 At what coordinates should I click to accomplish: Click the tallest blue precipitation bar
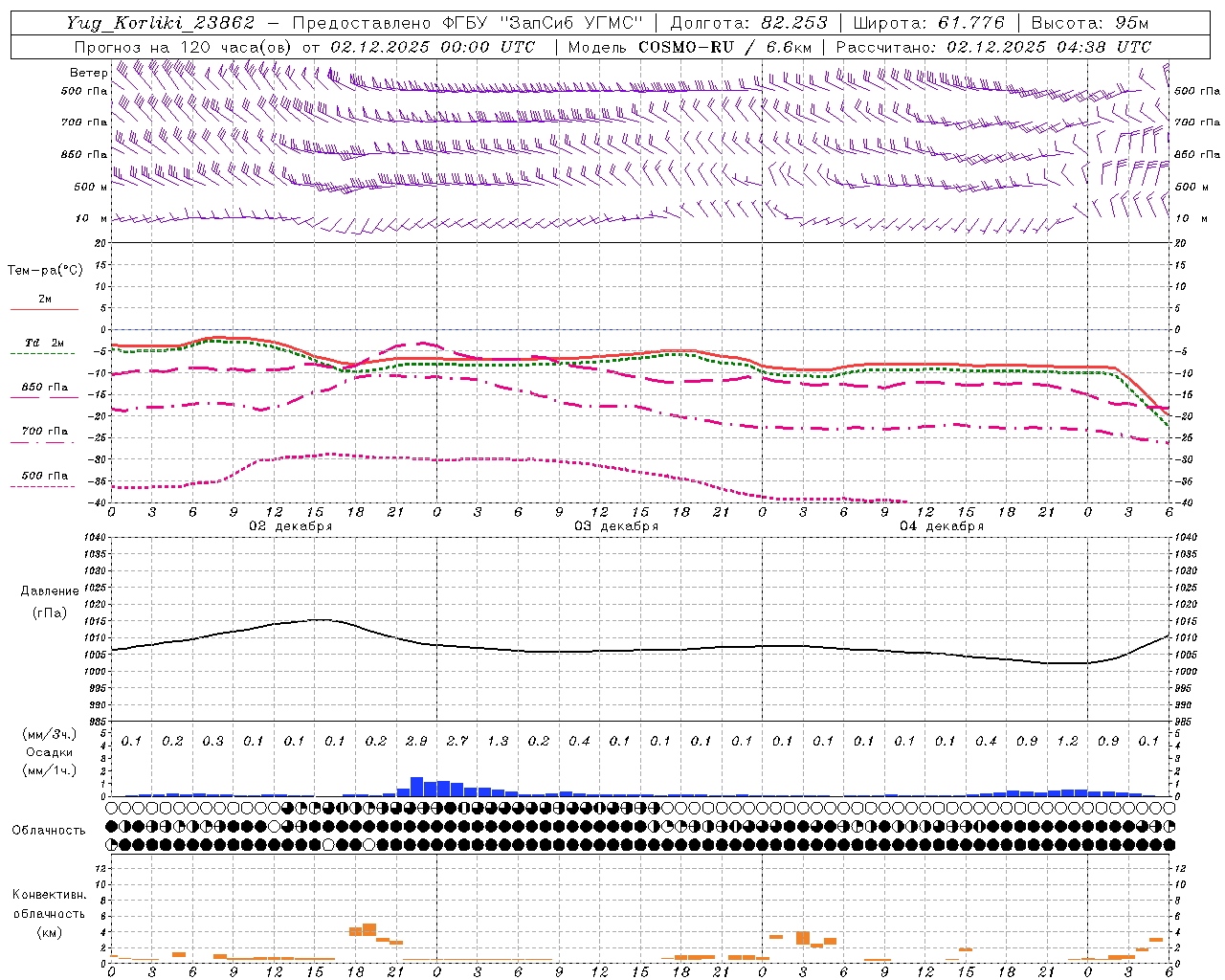[x=416, y=787]
